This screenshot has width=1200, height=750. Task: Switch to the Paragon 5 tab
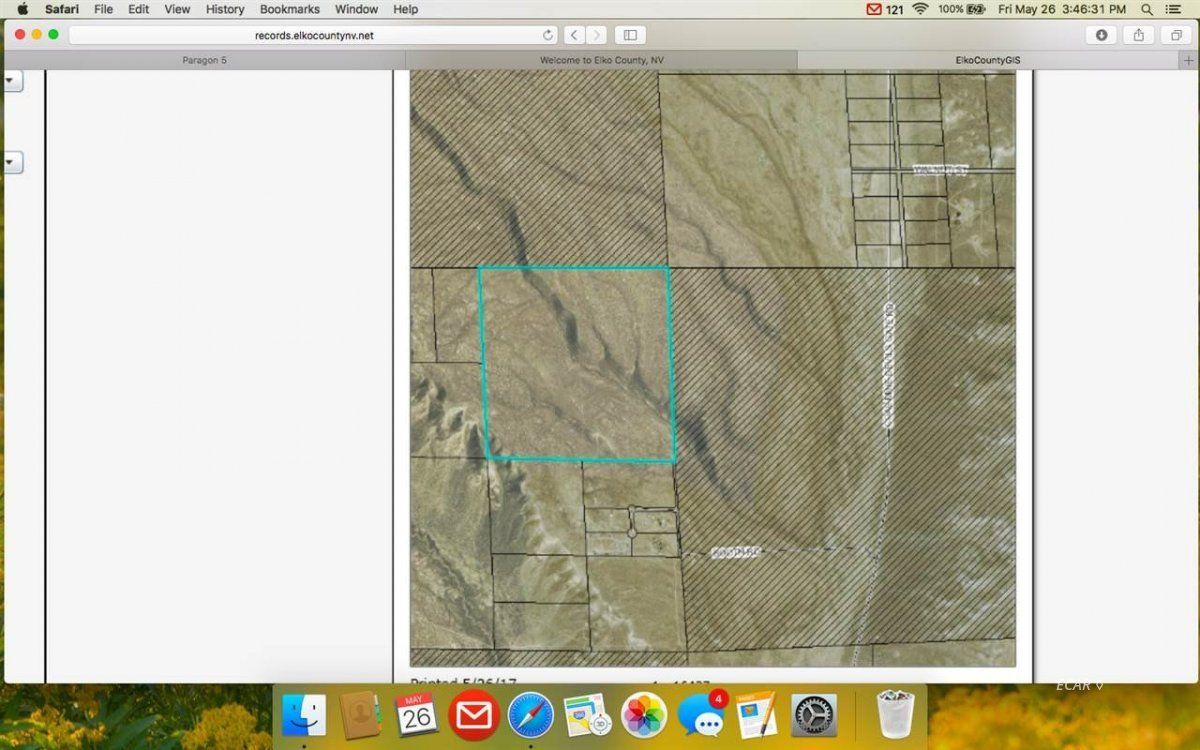[x=204, y=59]
